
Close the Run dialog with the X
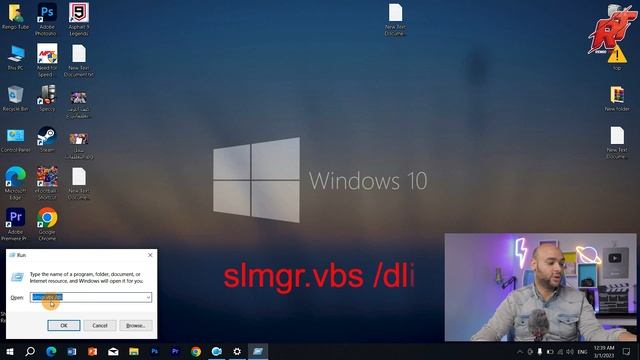point(150,255)
